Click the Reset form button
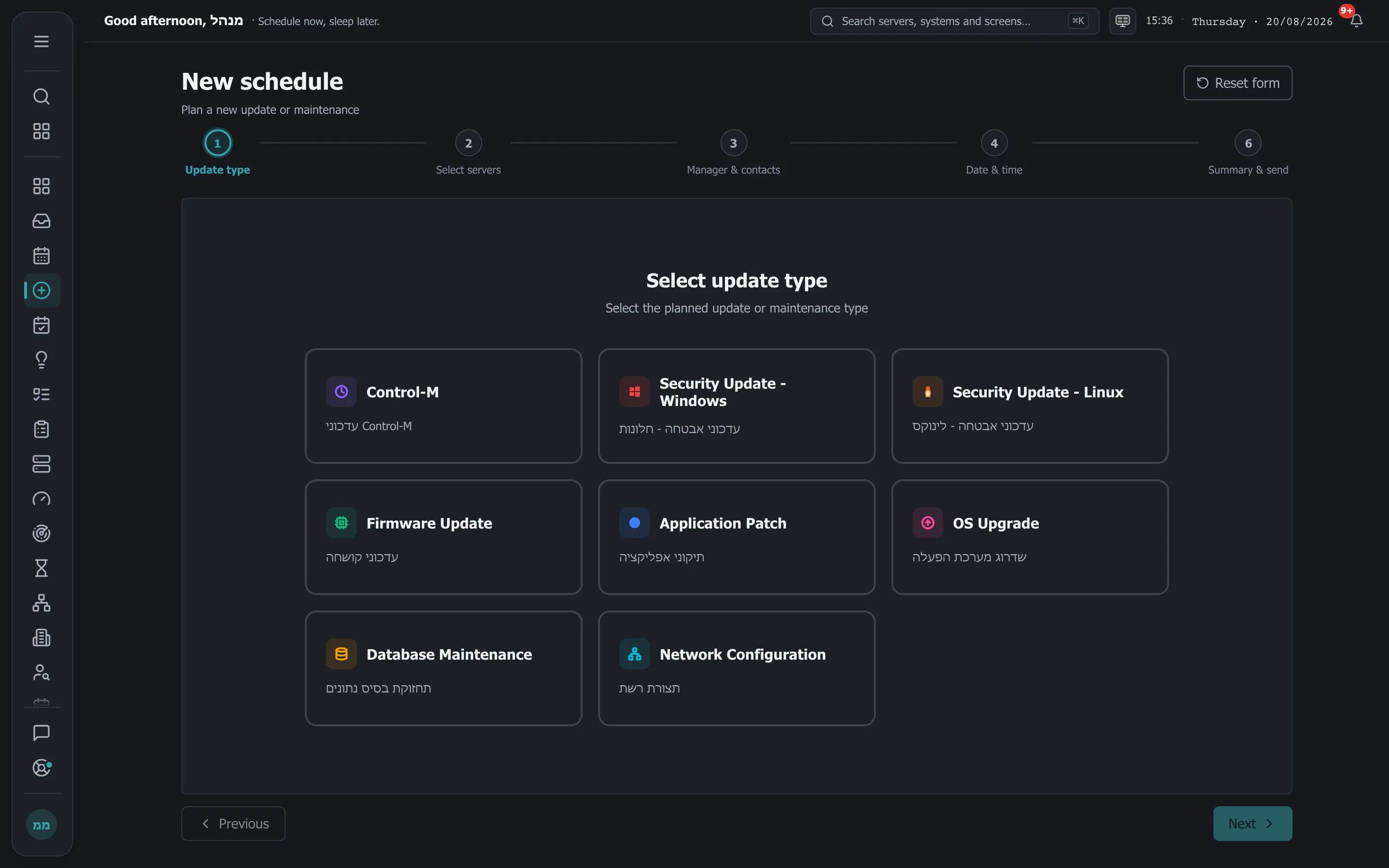The image size is (1389, 868). click(x=1238, y=83)
